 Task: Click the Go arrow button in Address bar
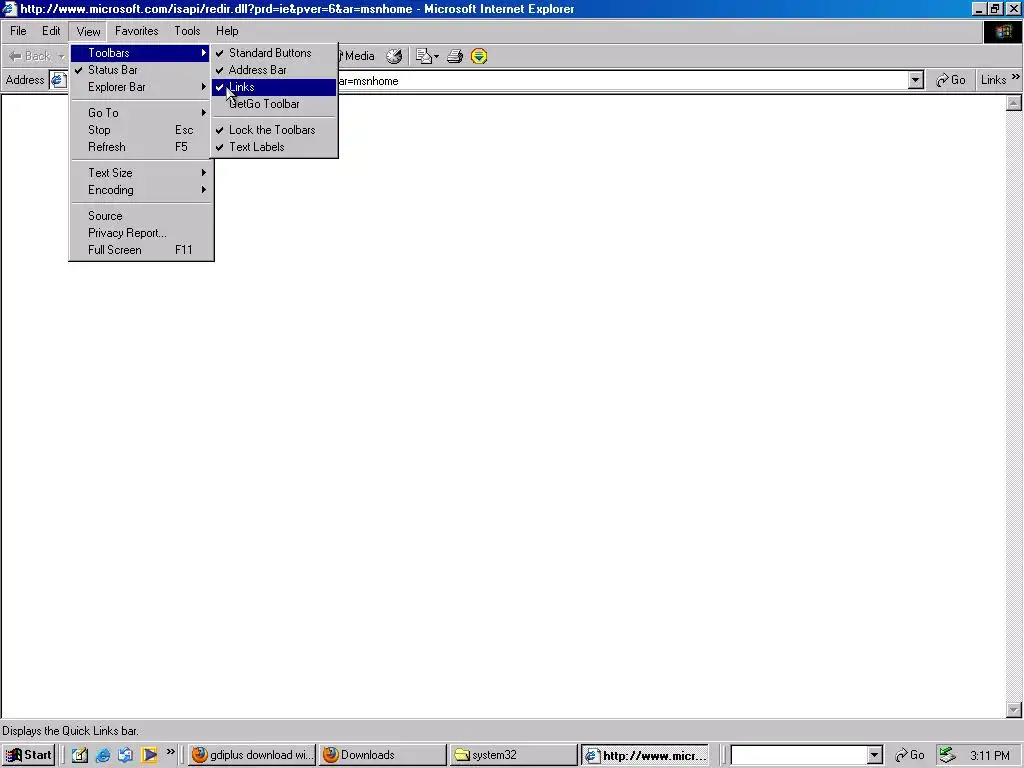(950, 80)
